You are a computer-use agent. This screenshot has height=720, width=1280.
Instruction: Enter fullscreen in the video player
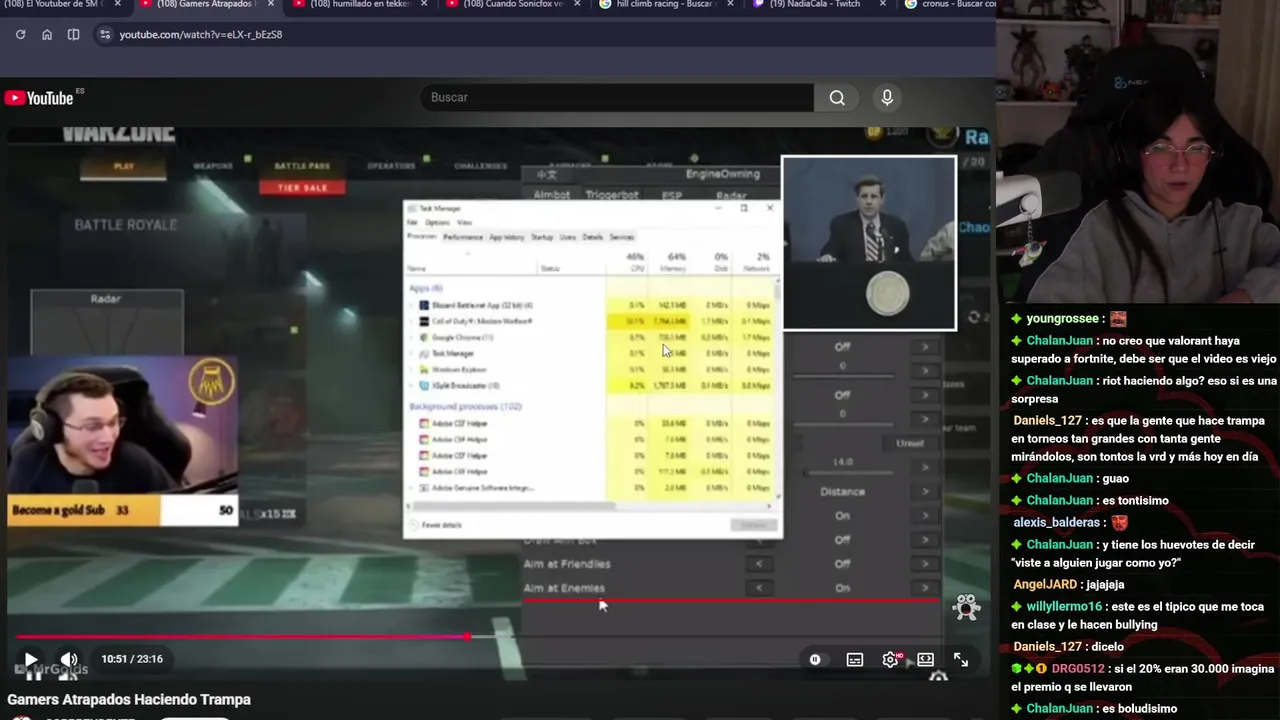(x=961, y=659)
